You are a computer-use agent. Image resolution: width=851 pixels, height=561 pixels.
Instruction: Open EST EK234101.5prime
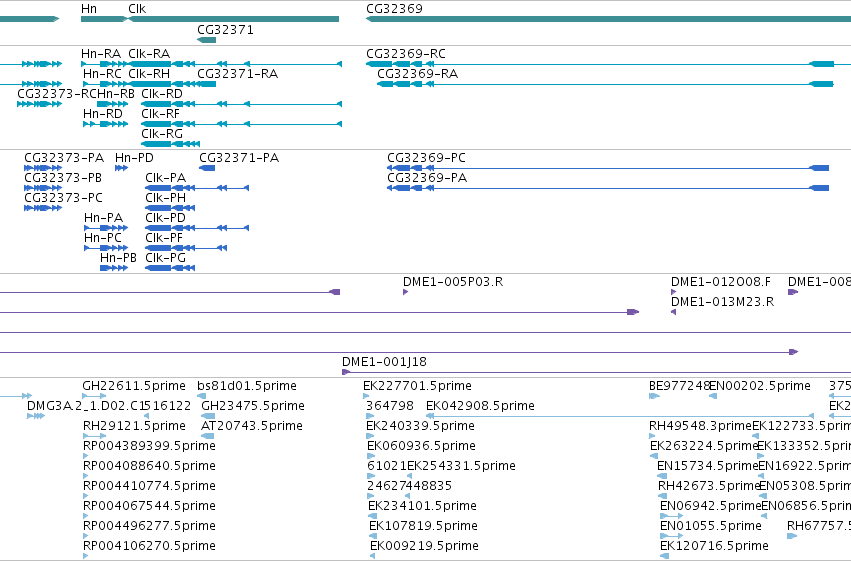coord(422,507)
